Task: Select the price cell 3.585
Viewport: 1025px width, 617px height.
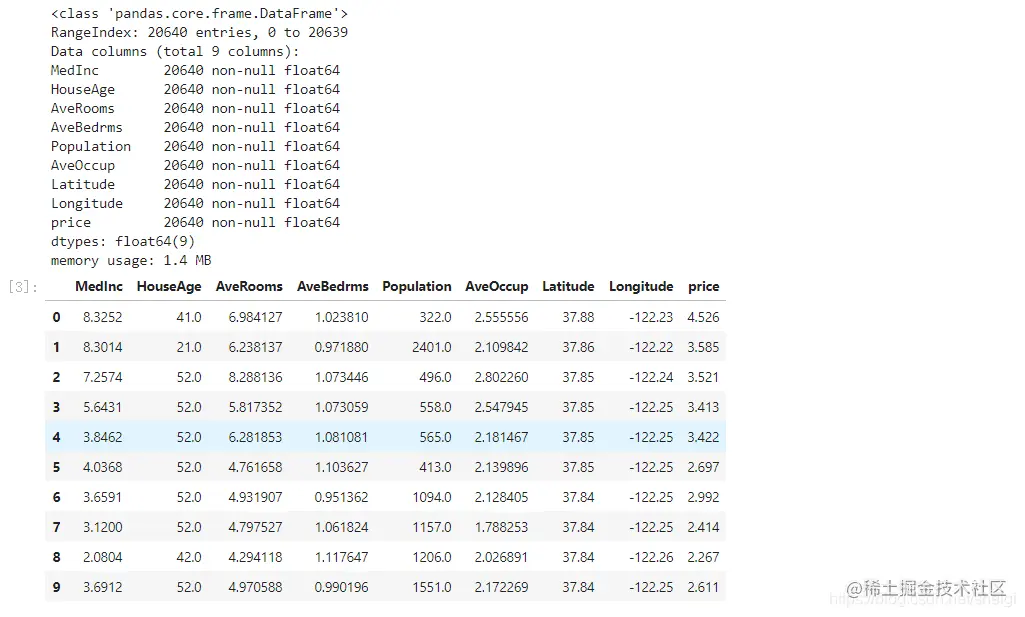Action: (703, 347)
